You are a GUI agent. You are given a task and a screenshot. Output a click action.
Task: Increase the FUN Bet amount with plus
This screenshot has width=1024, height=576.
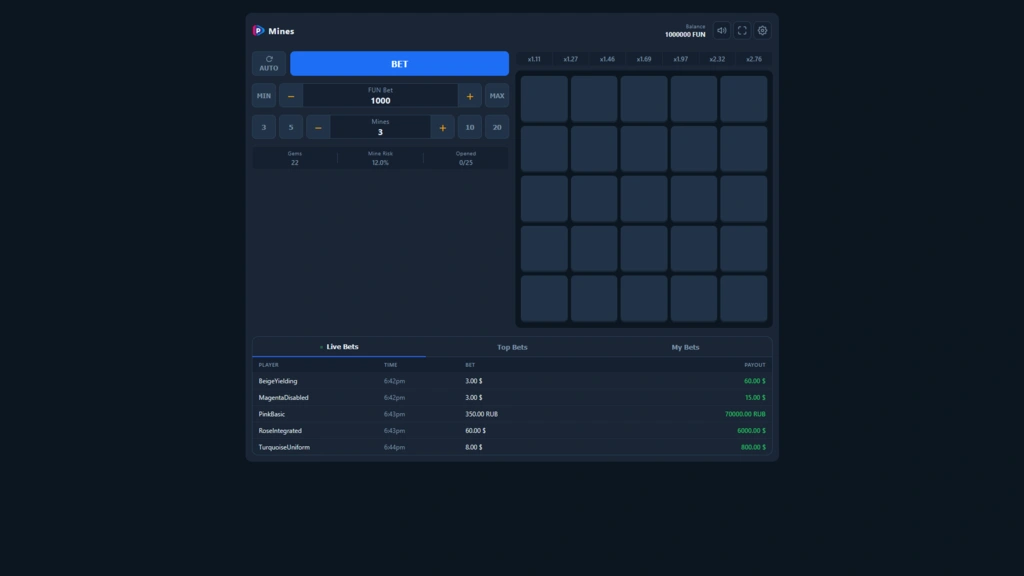pos(470,96)
